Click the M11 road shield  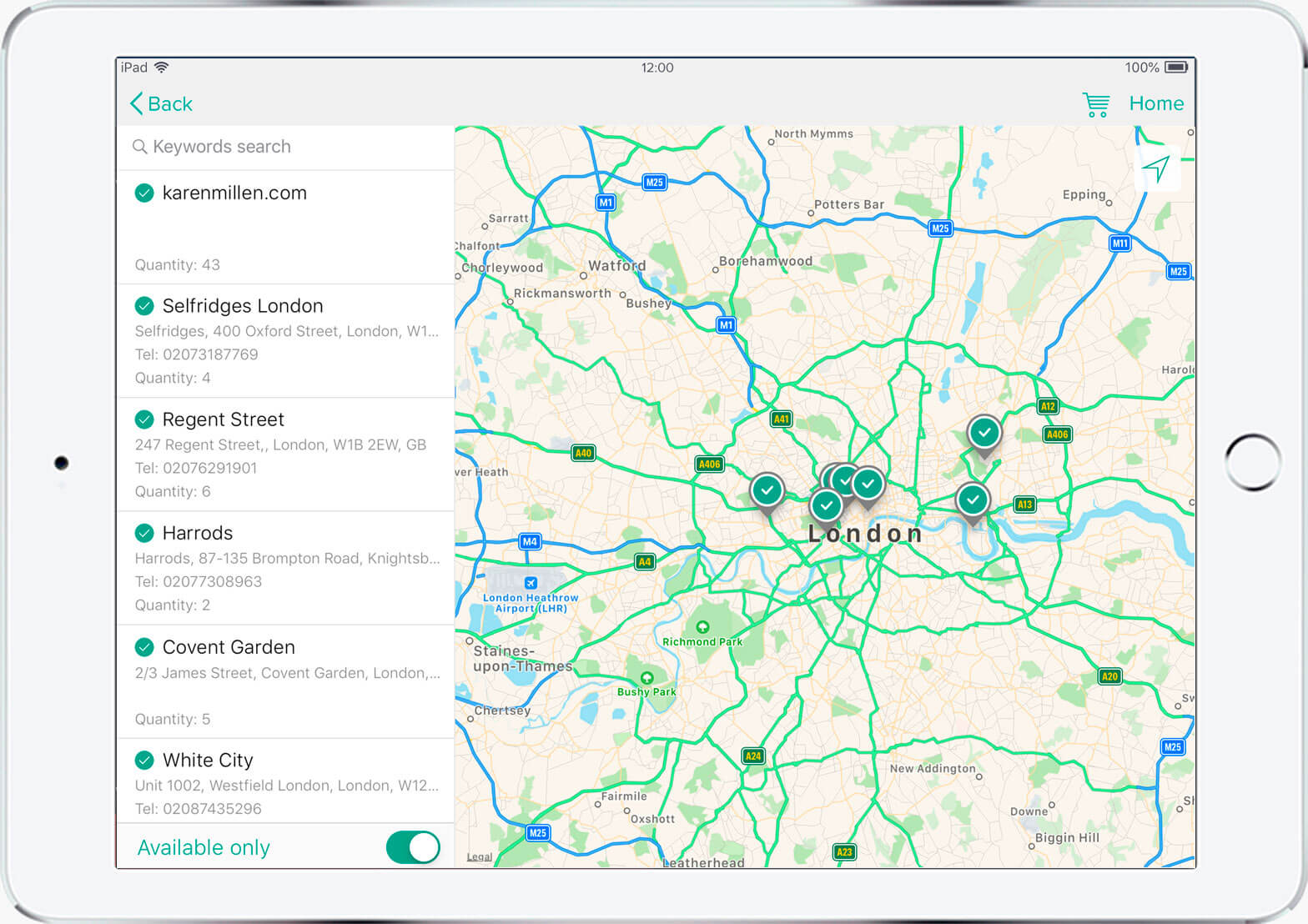[x=1119, y=244]
